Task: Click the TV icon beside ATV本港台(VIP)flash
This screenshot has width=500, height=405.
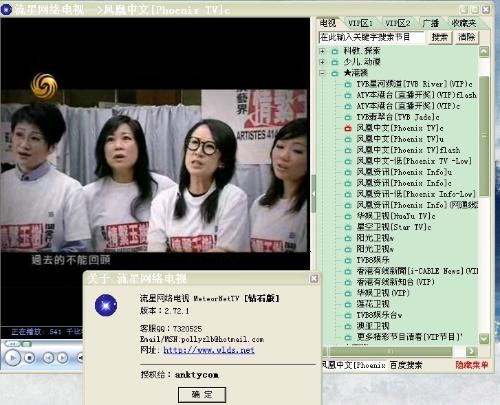Action: coord(348,95)
